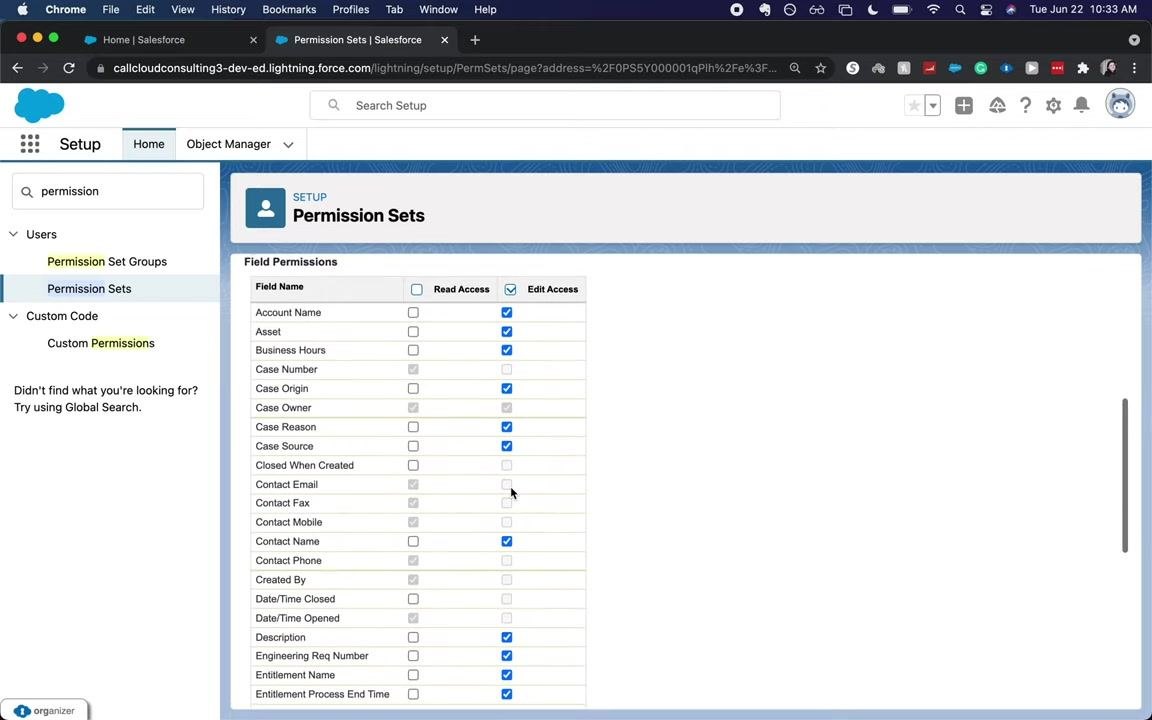Bookmark this page with the star
This screenshot has width=1152, height=720.
[821, 68]
